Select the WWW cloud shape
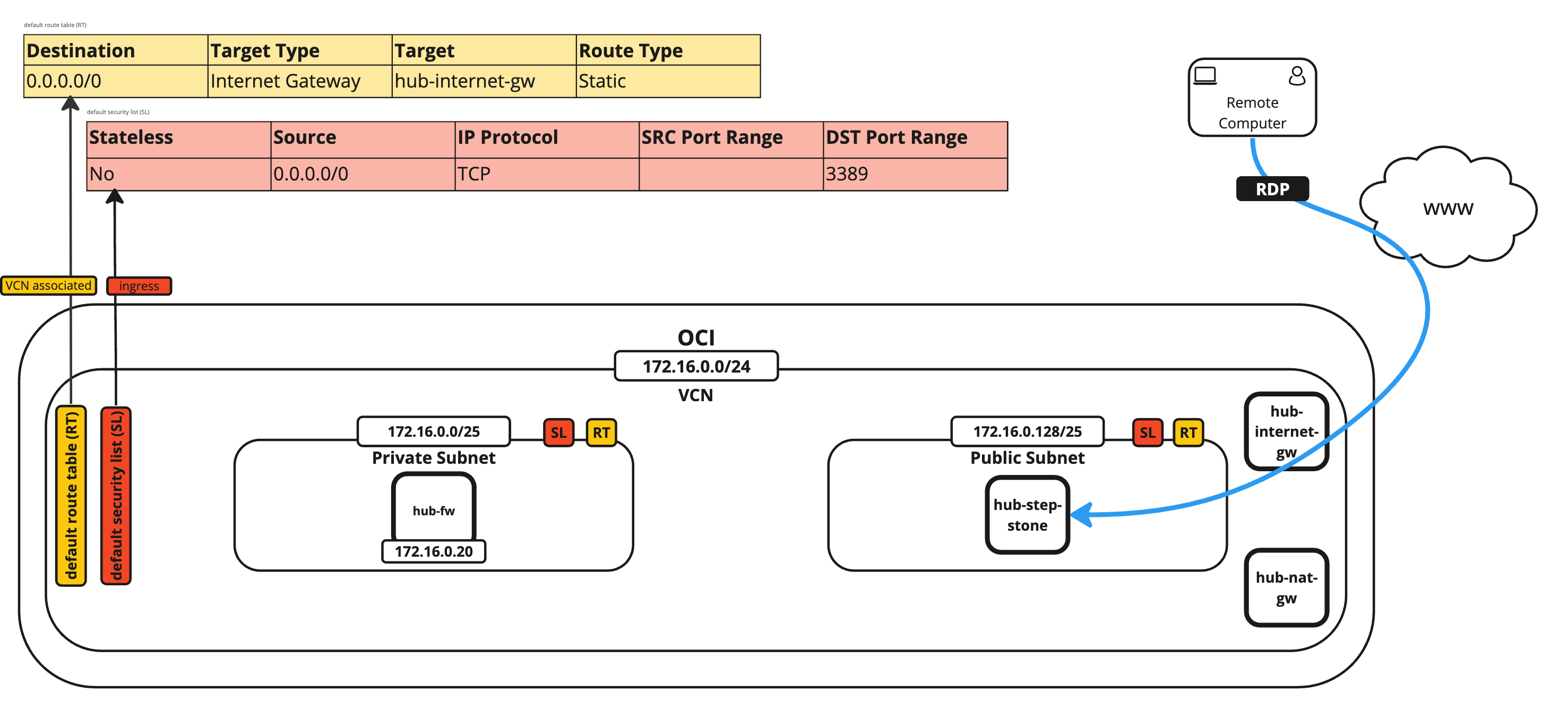Viewport: 1568px width, 718px height. (x=1448, y=208)
